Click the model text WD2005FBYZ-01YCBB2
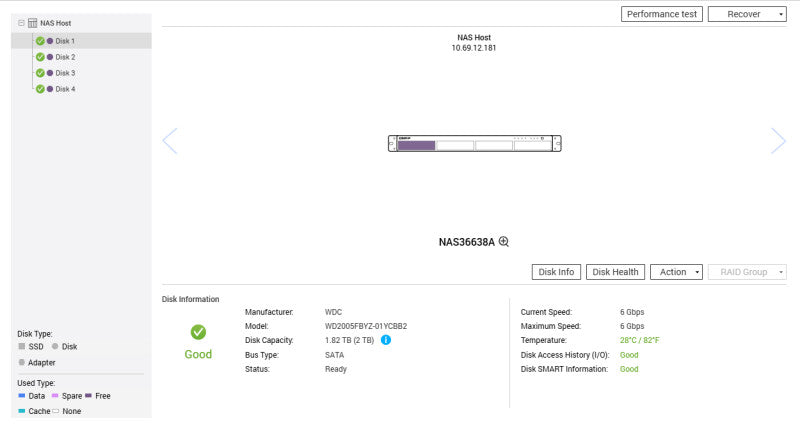The image size is (800, 430). click(366, 326)
